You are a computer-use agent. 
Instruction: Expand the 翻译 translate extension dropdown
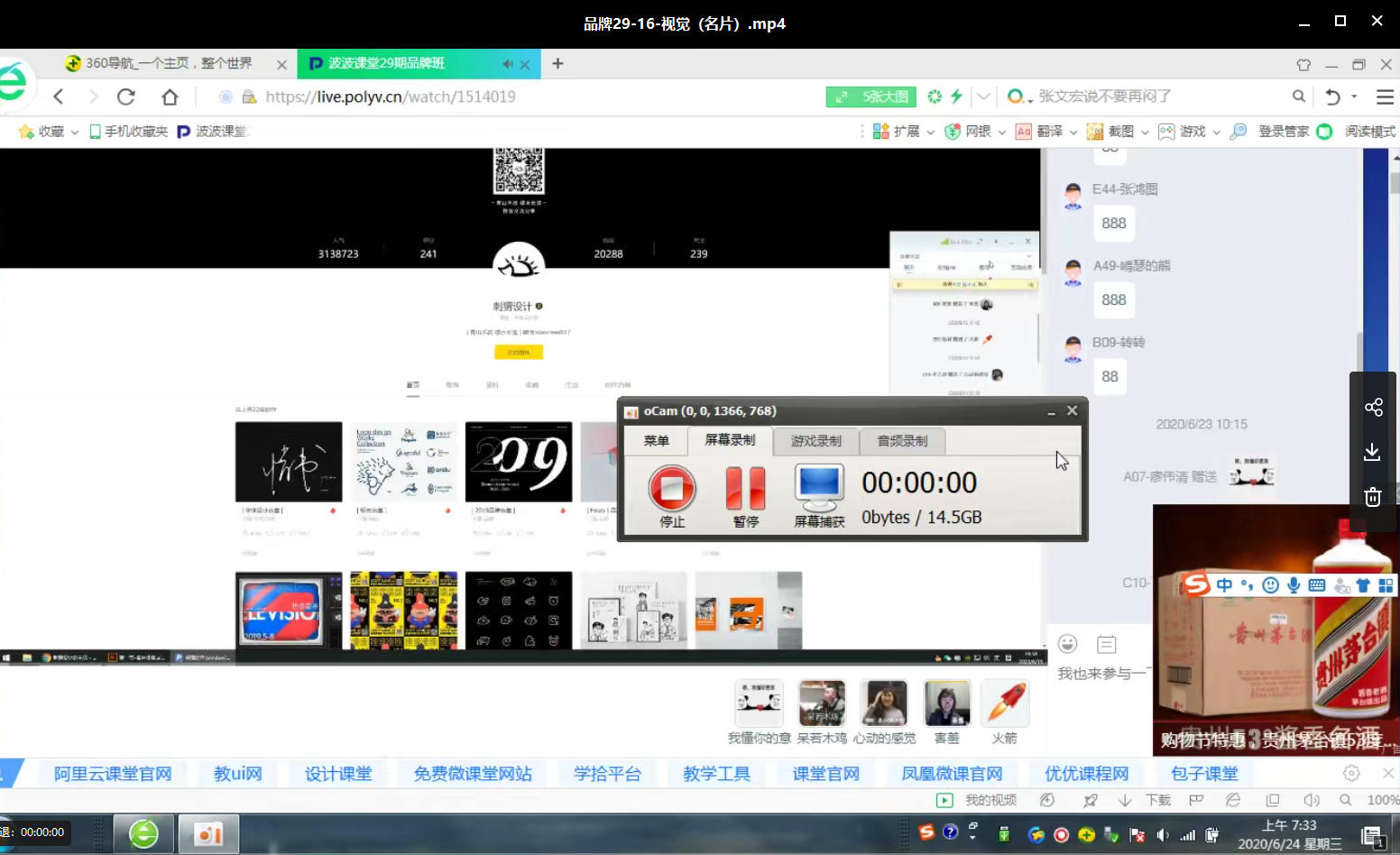pos(1073,131)
